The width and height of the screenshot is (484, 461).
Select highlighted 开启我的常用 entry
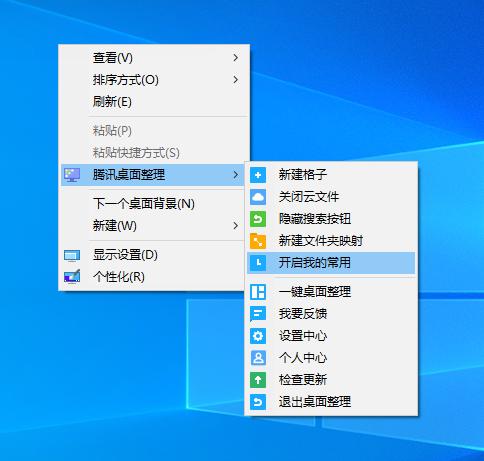(x=331, y=263)
